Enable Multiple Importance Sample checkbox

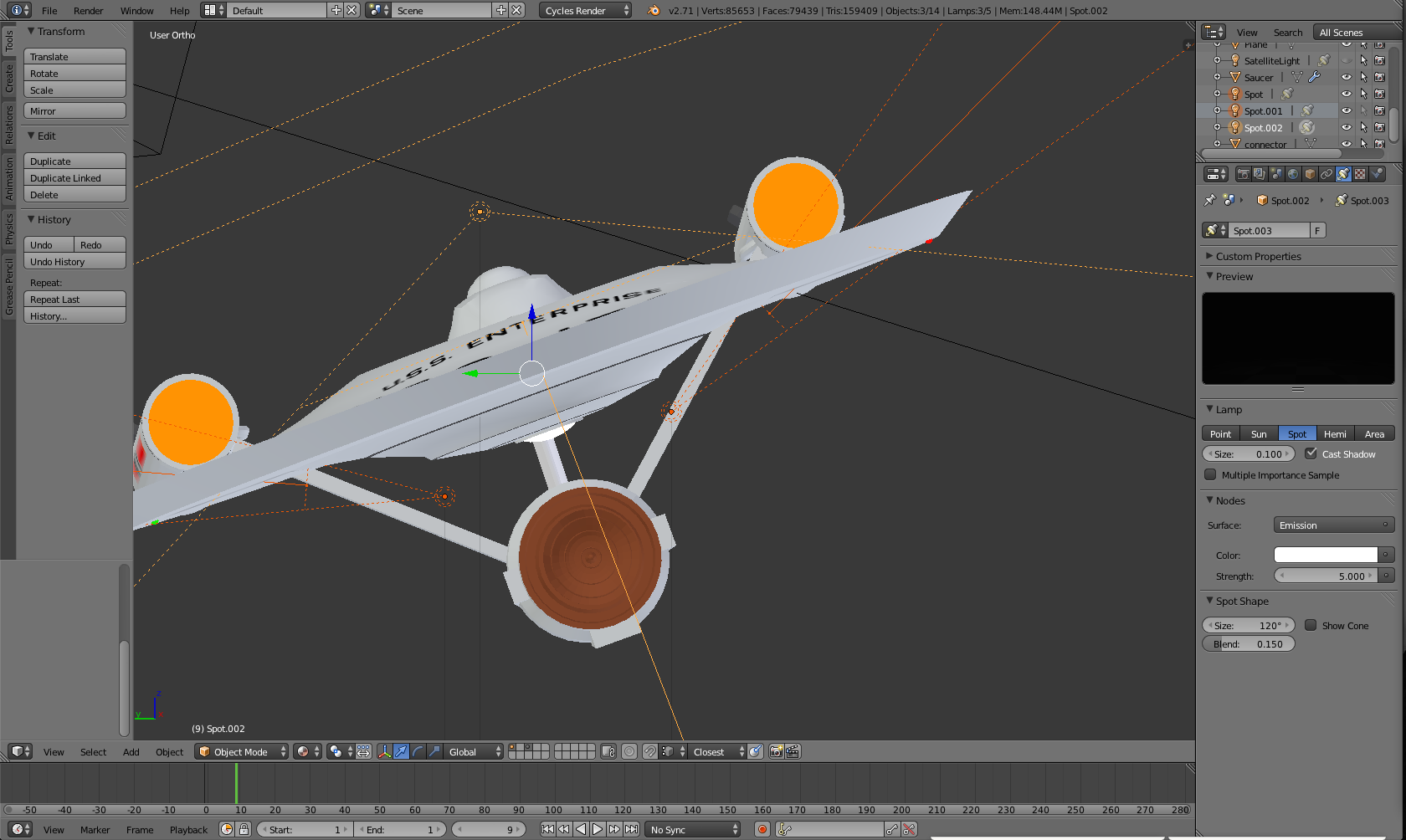point(1210,474)
